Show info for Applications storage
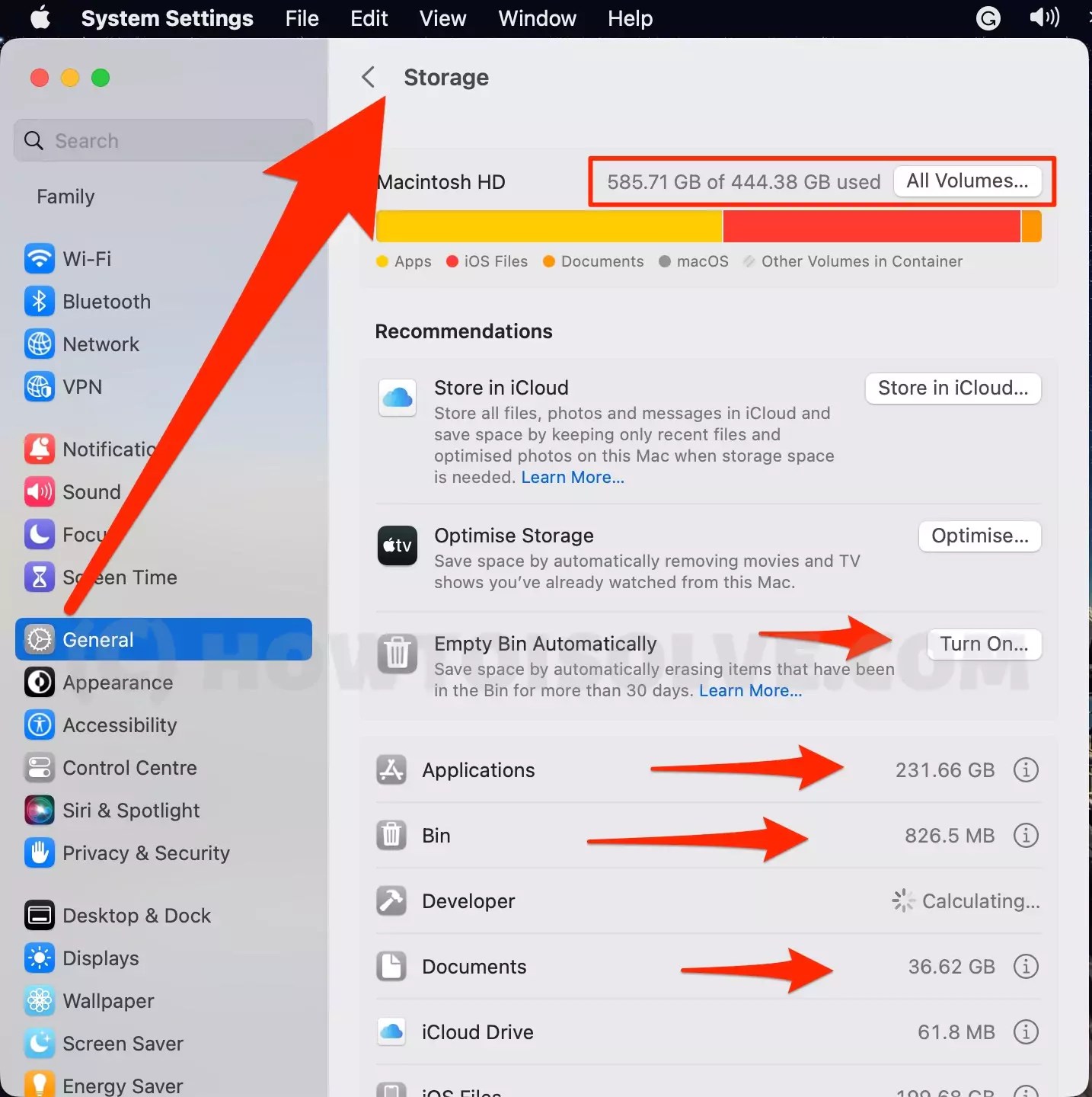The image size is (1092, 1097). [x=1026, y=770]
